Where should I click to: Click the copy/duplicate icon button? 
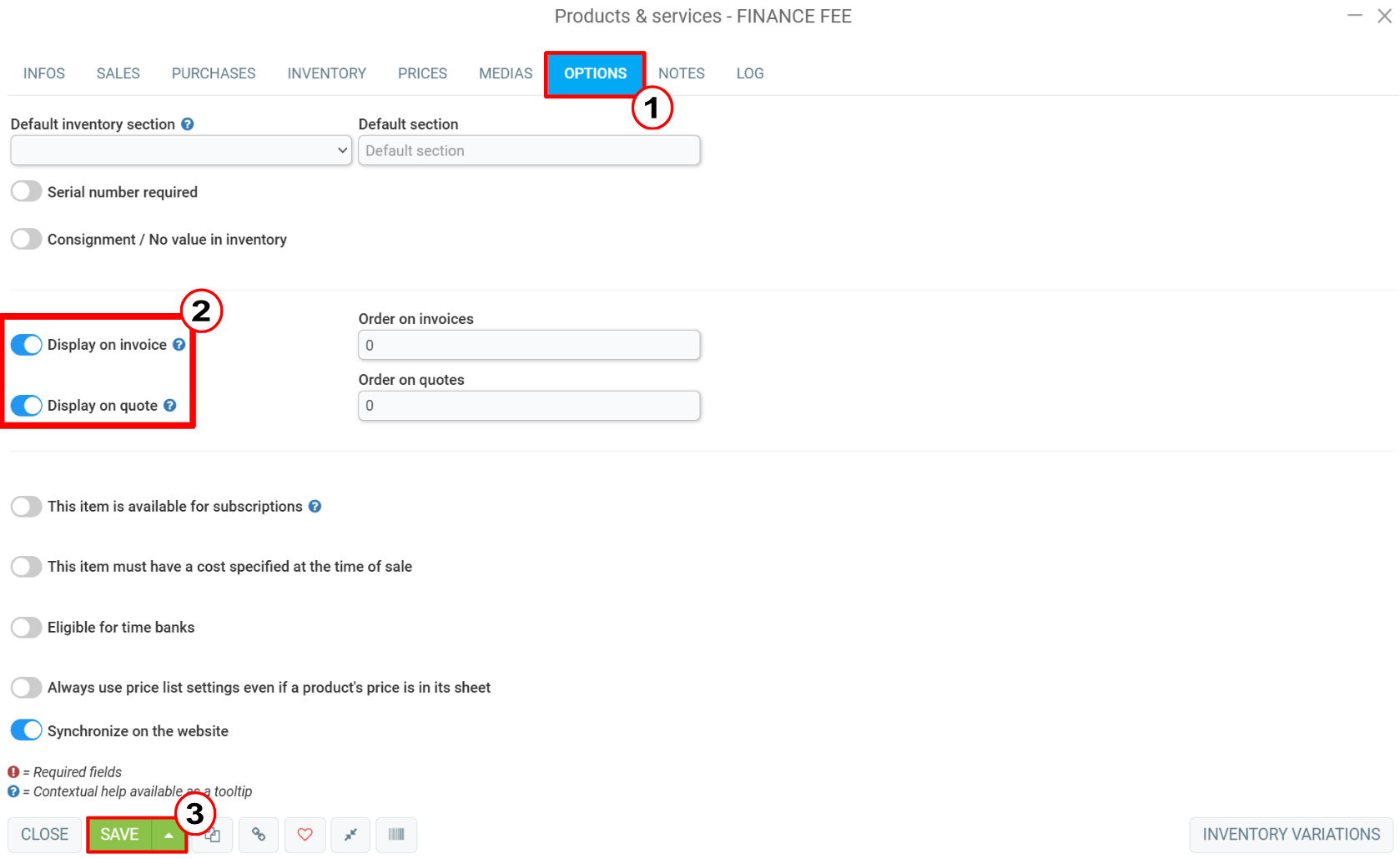pos(213,834)
